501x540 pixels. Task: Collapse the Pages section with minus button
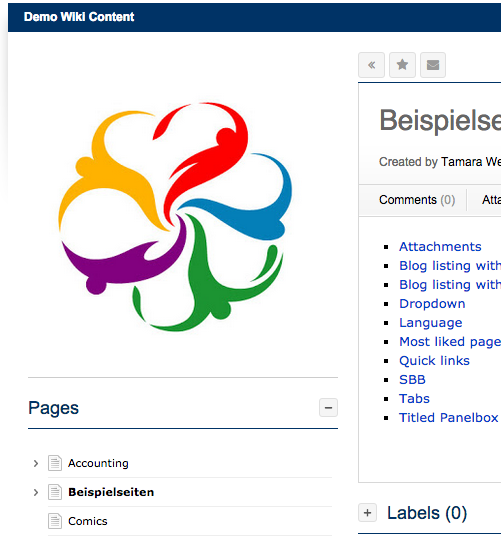click(x=328, y=408)
